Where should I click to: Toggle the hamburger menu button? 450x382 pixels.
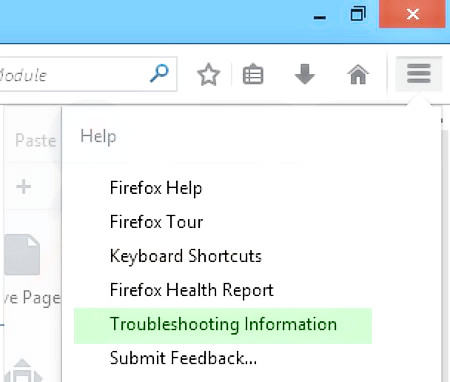click(x=419, y=74)
